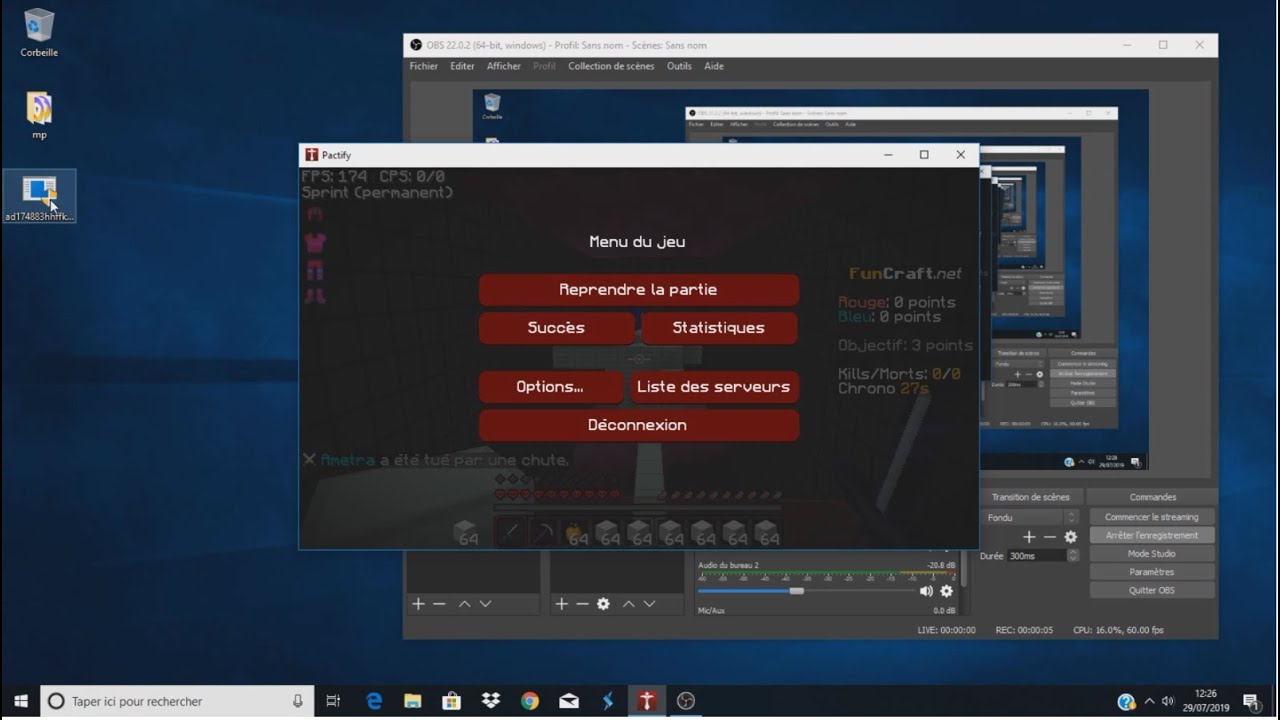
Task: Click the Pactify window title icon
Action: coord(312,155)
